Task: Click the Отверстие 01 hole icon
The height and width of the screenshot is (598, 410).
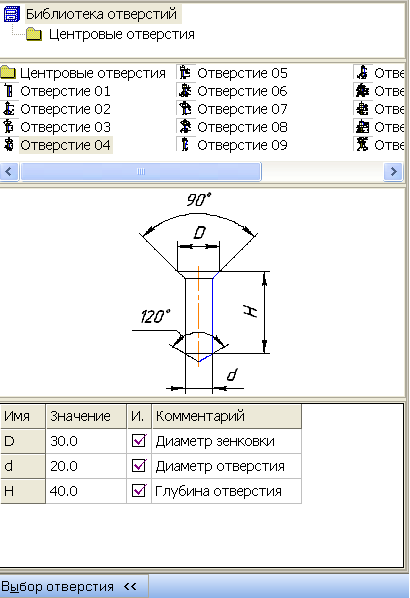Action: pyautogui.click(x=9, y=91)
